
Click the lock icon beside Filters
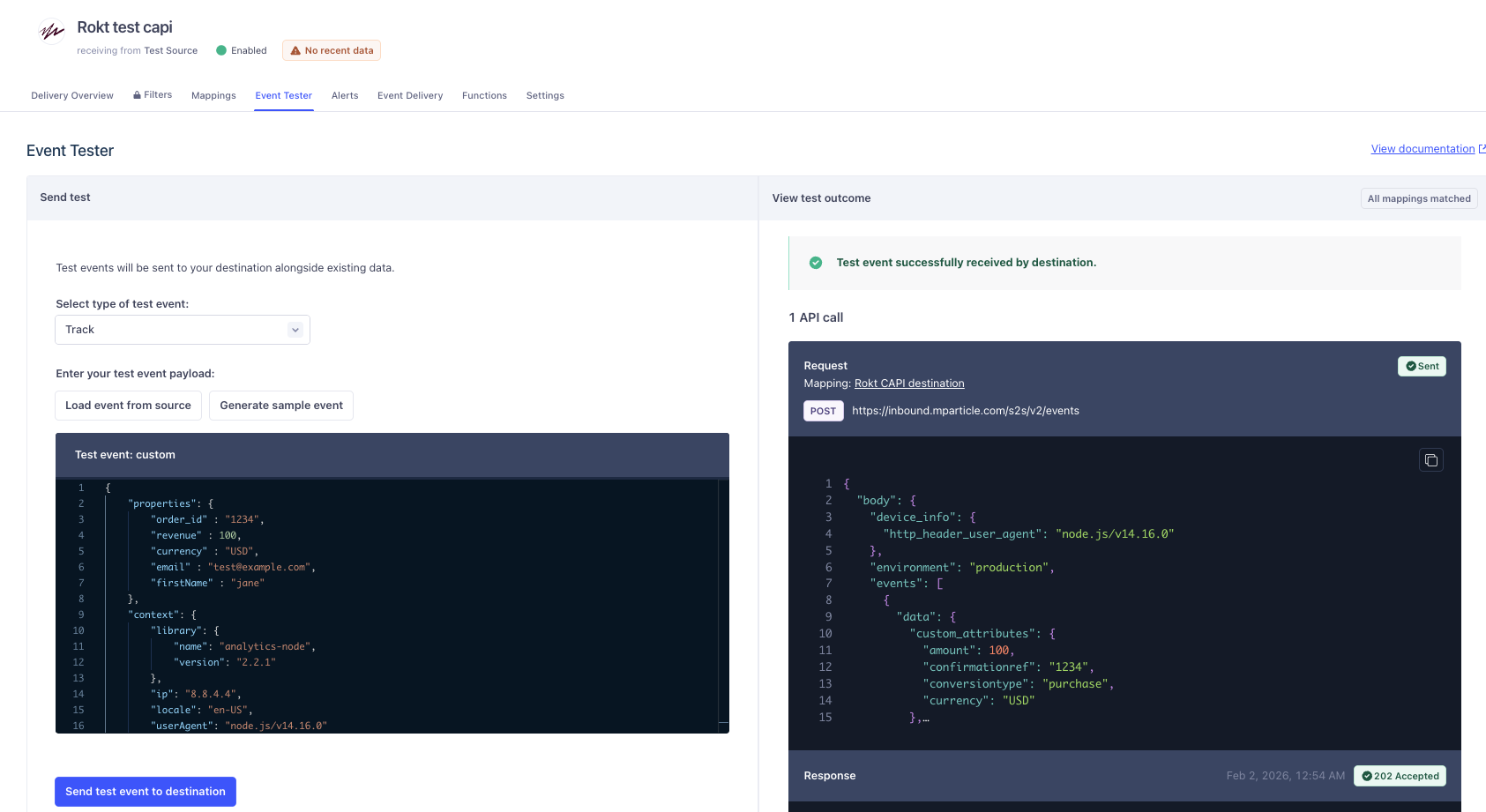tap(137, 95)
